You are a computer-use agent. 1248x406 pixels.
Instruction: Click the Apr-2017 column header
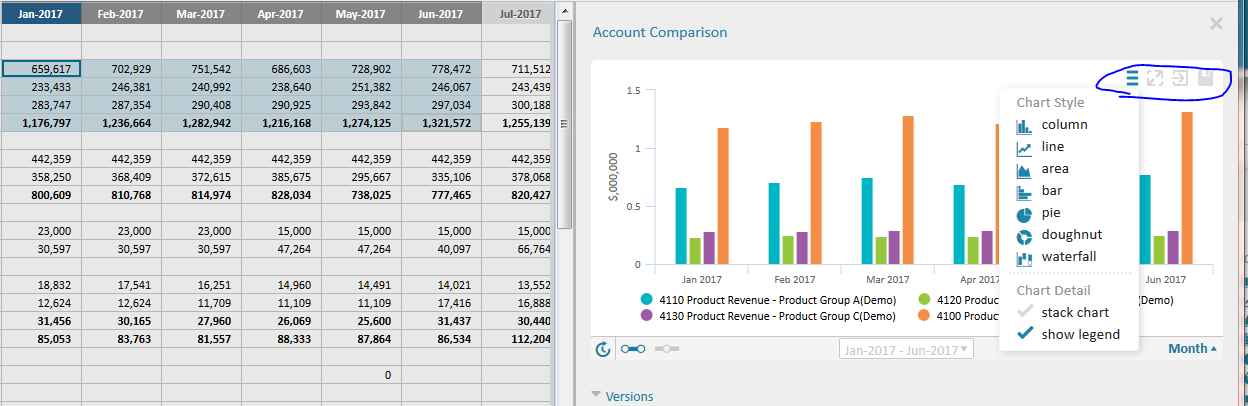281,14
